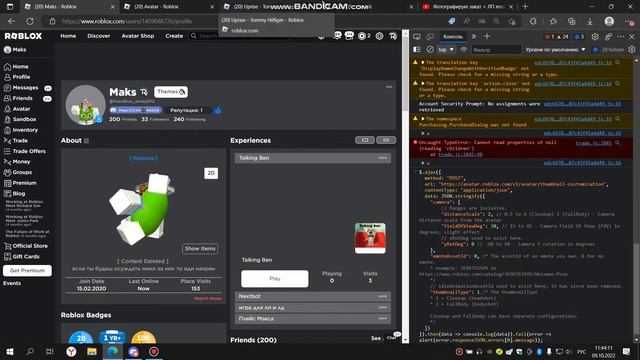Click the Play button for Talking Ben

[275, 278]
